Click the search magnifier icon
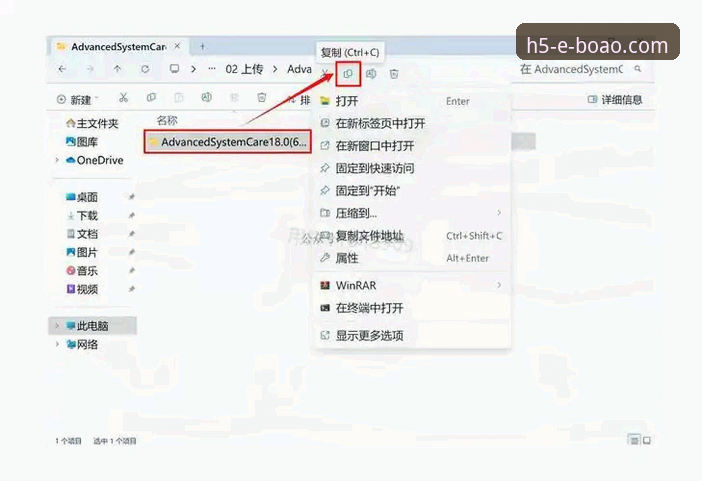 (638, 69)
